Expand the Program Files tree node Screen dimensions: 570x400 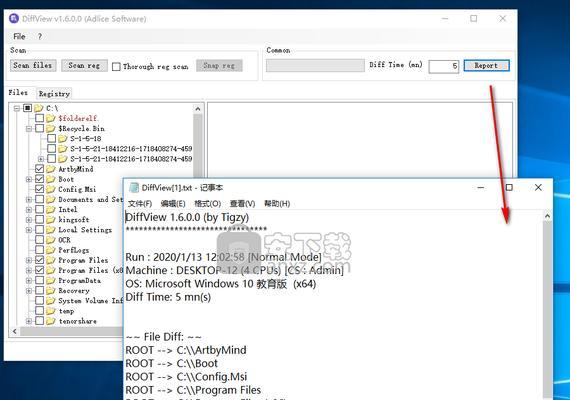click(29, 260)
